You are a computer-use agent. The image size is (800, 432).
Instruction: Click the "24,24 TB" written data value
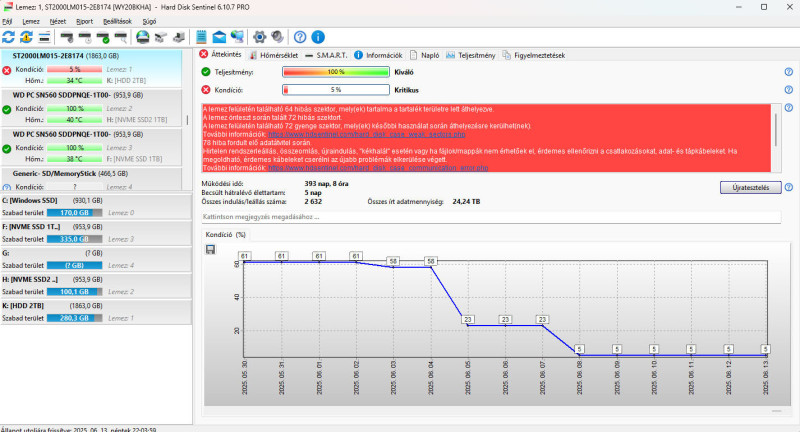(466, 201)
